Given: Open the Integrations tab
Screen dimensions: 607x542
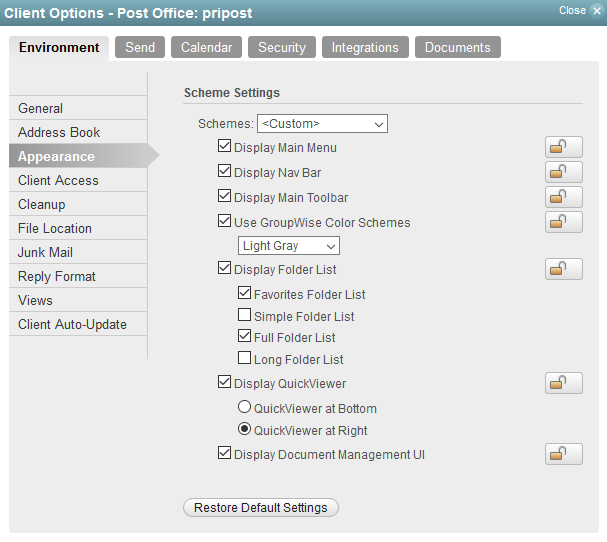Looking at the screenshot, I should [365, 47].
